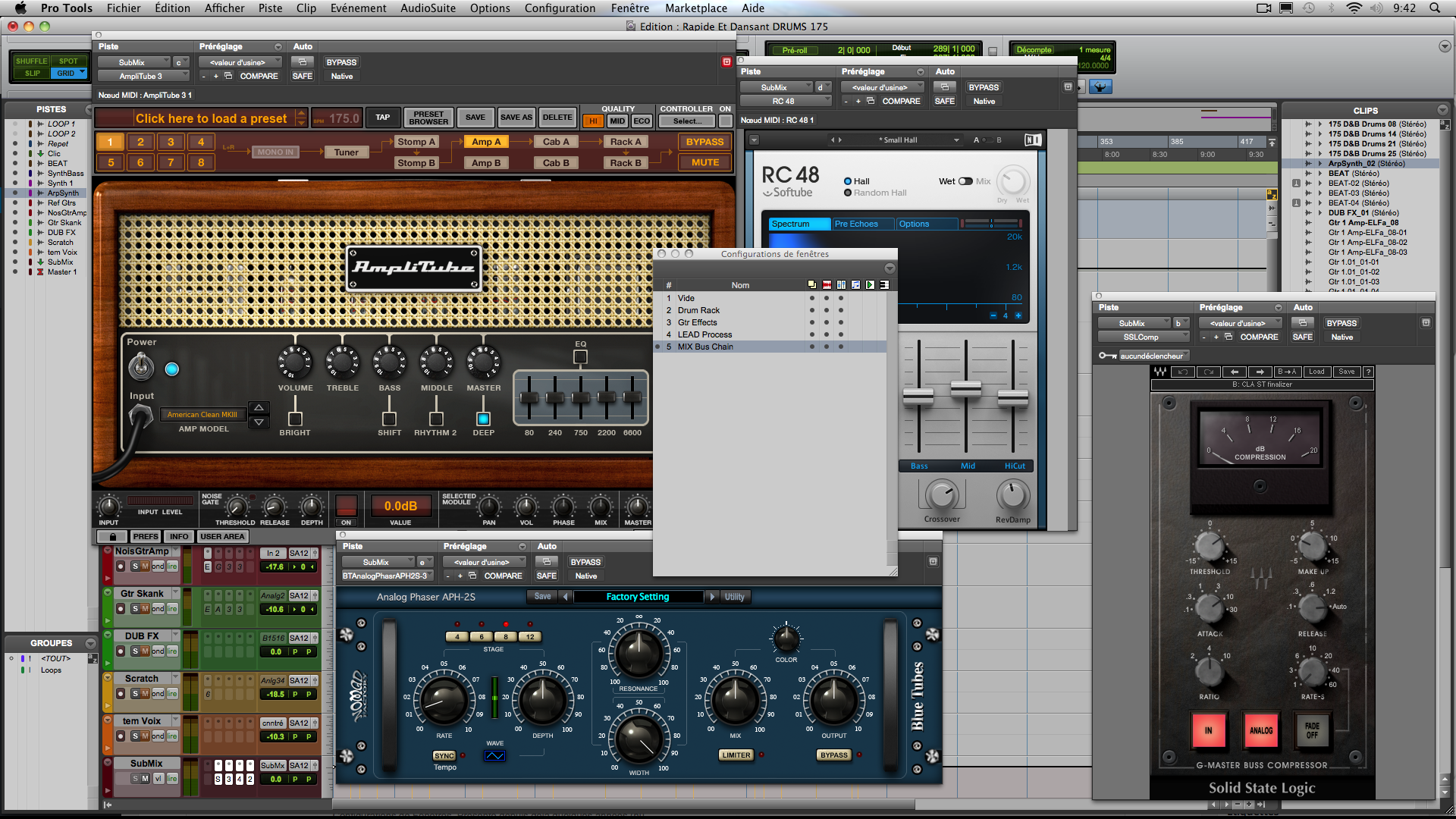Solo the DUB FX track

point(135,651)
